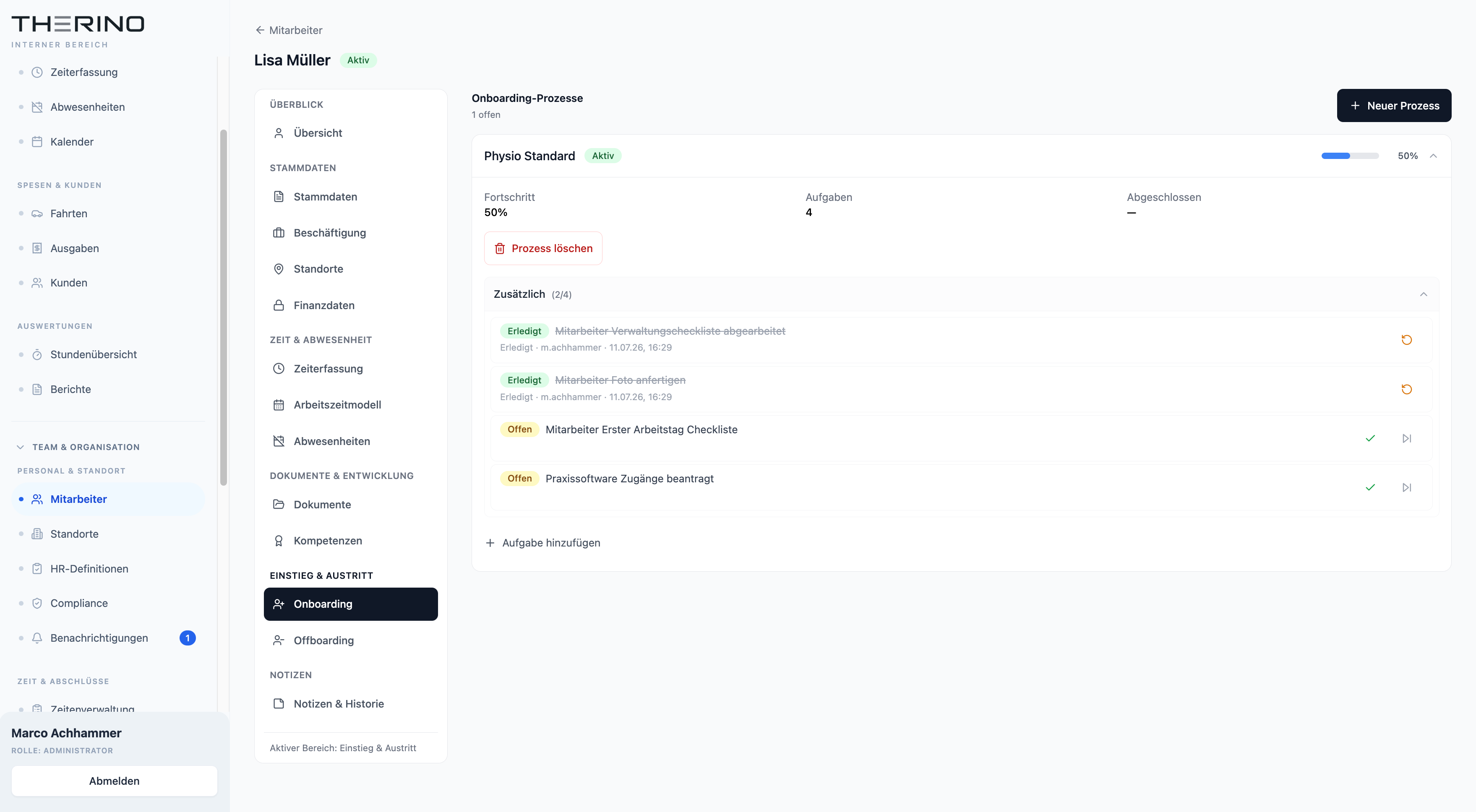The height and width of the screenshot is (812, 1476).
Task: Mark Erster Arbeitstag Checkliste as done
Action: [1370, 439]
